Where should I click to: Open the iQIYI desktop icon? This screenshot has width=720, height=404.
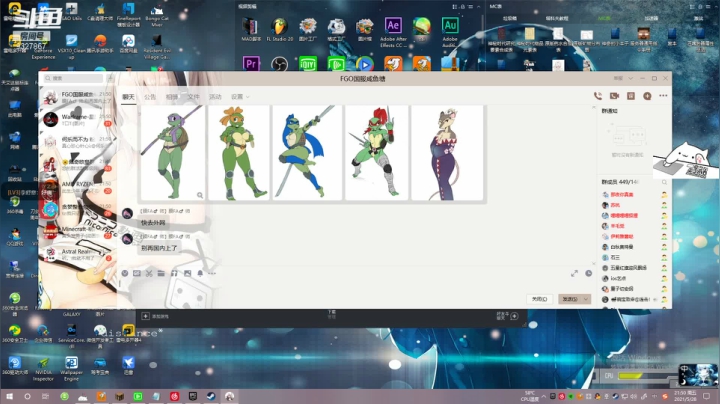click(308, 63)
